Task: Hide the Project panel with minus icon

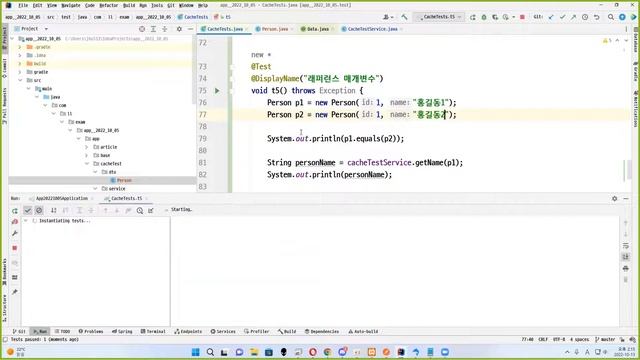Action: 190,29
